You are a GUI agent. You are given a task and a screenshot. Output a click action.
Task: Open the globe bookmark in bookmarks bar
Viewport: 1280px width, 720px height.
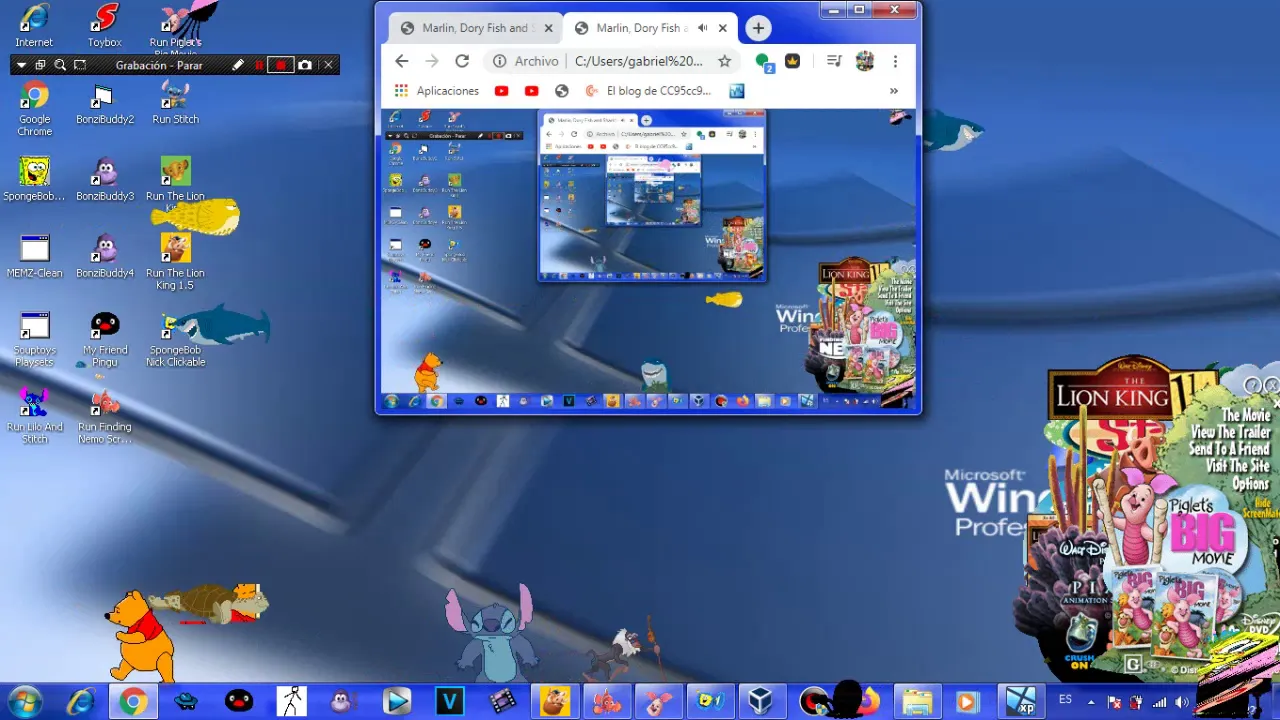[561, 91]
